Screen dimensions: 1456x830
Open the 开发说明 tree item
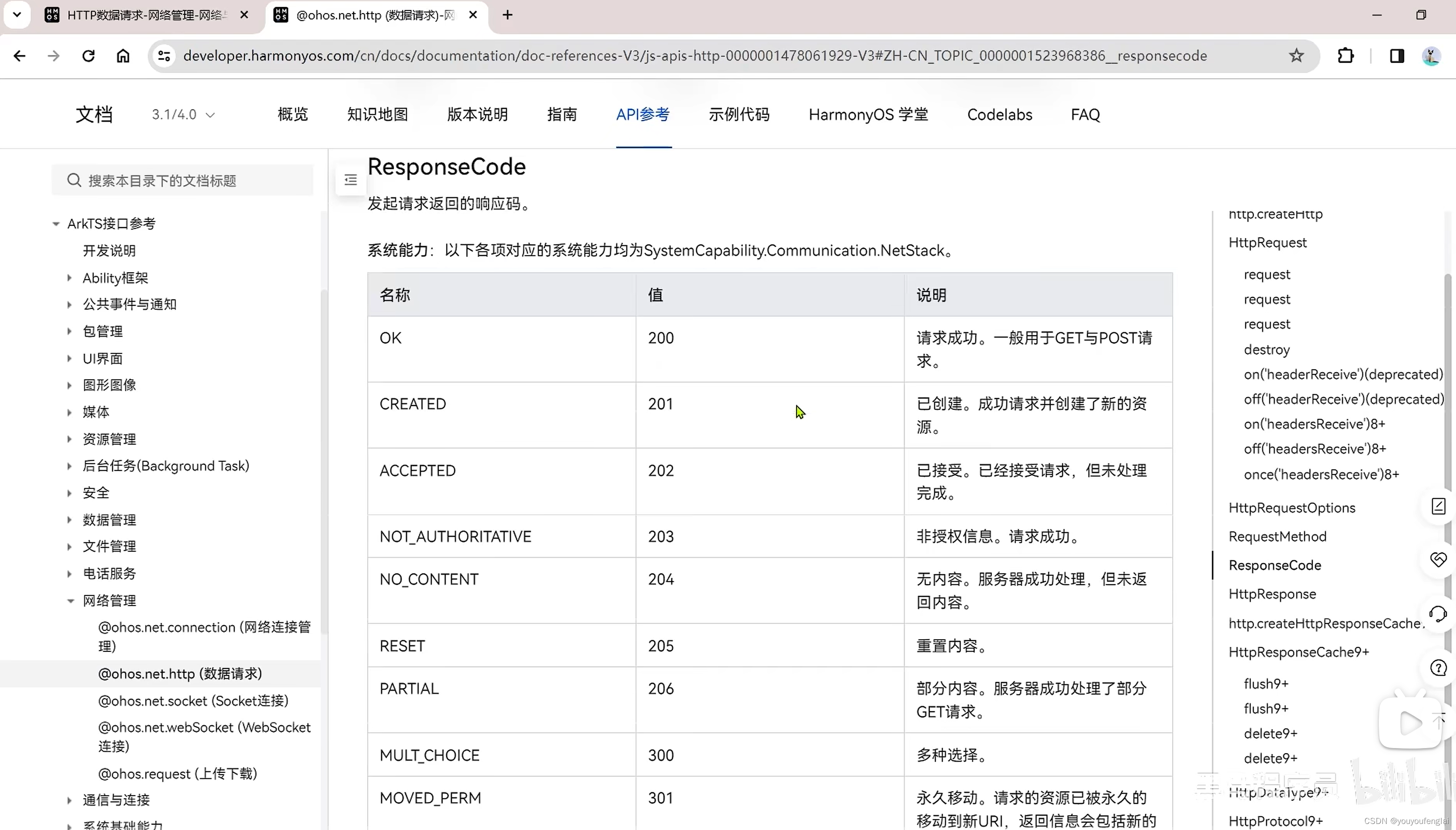pyautogui.click(x=109, y=251)
